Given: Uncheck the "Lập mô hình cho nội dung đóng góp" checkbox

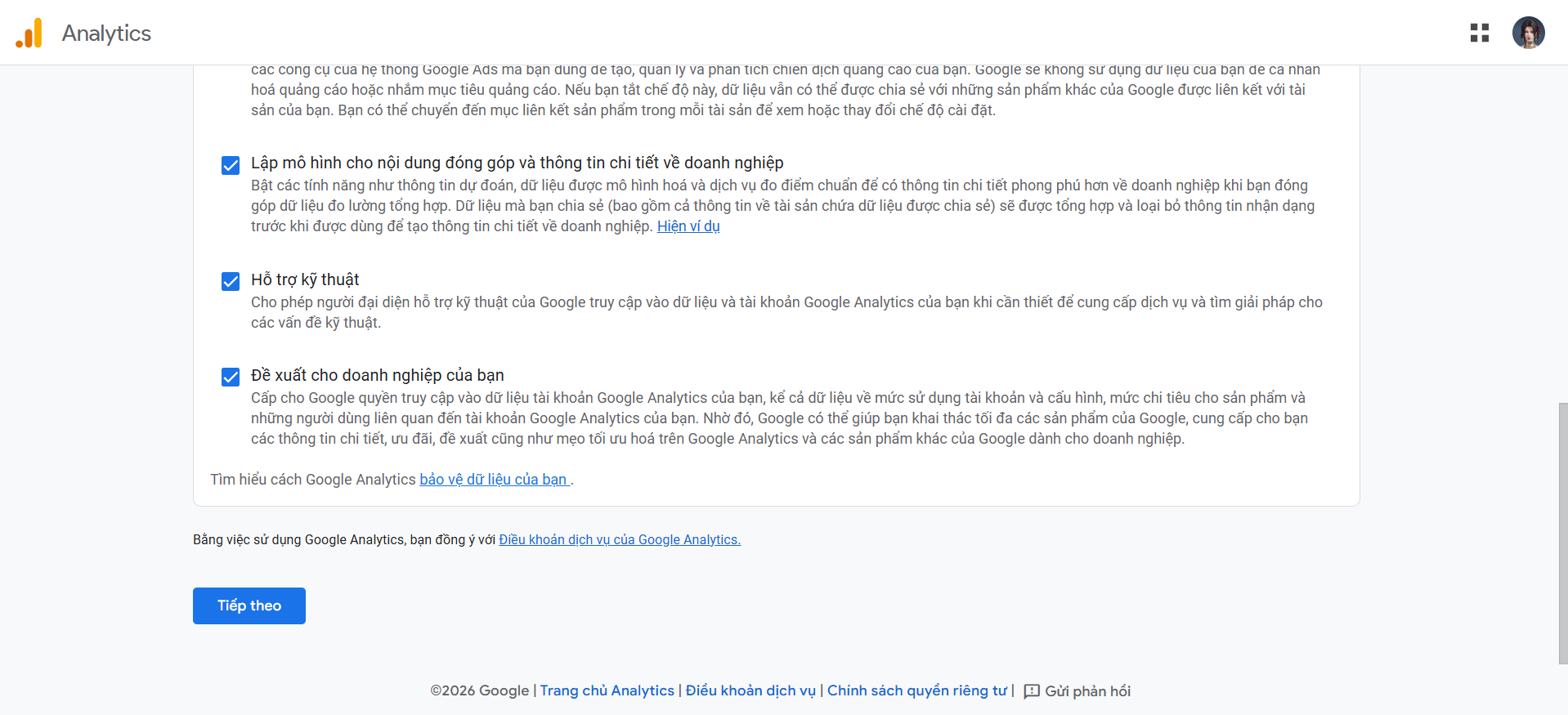Looking at the screenshot, I should [231, 165].
